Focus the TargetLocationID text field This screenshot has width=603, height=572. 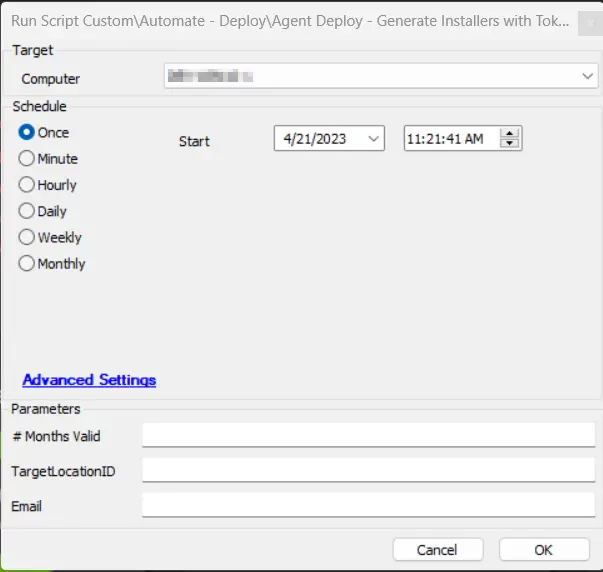coord(368,470)
